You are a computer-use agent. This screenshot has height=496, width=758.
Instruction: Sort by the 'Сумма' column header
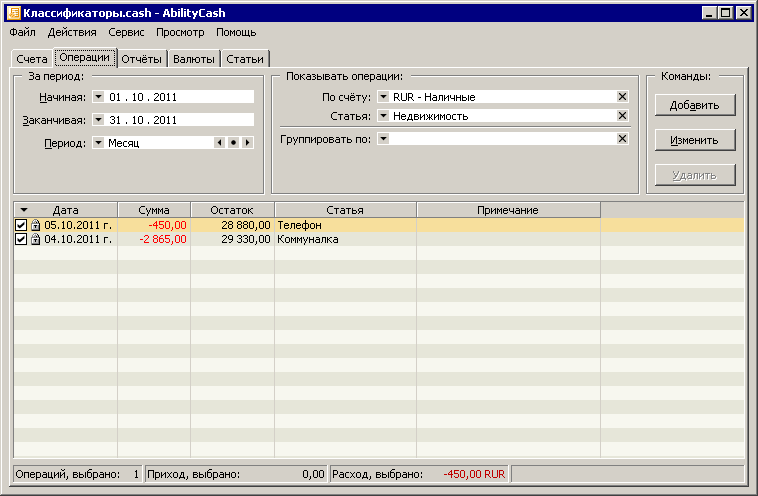pyautogui.click(x=154, y=210)
